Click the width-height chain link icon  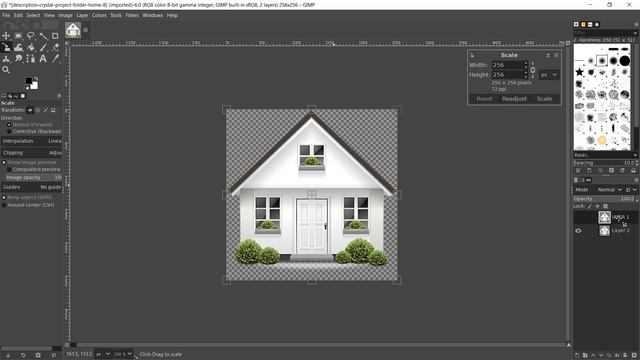tap(533, 70)
